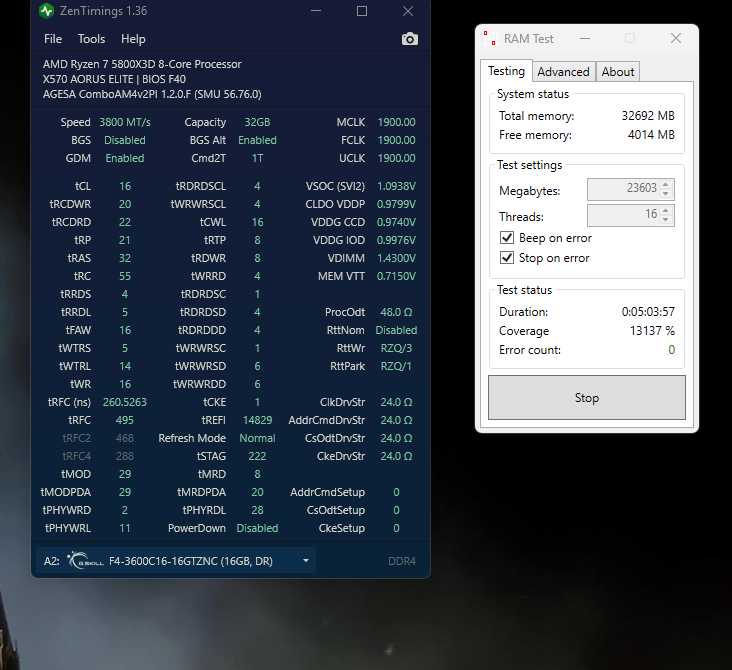Click the Error count value 0
This screenshot has width=732, height=670.
tap(671, 350)
